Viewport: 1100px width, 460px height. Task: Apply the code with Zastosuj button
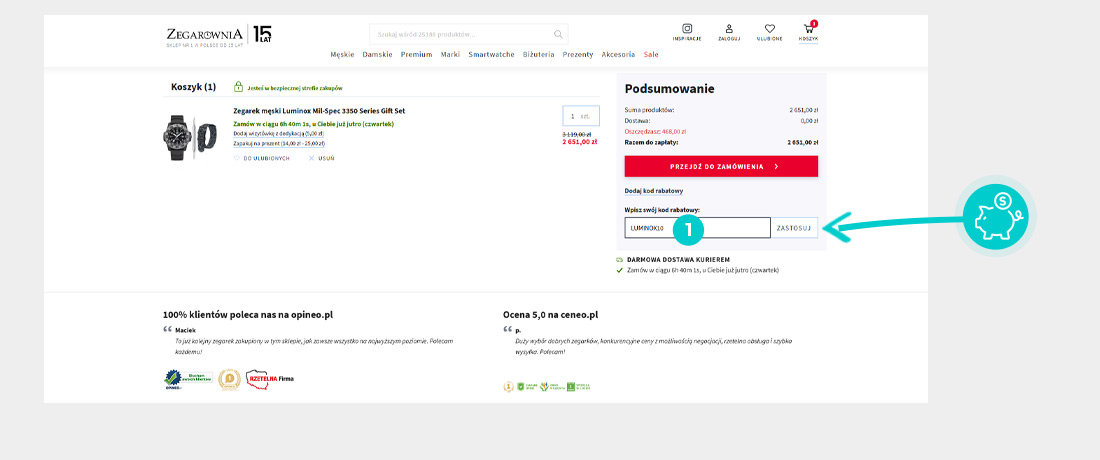[794, 228]
